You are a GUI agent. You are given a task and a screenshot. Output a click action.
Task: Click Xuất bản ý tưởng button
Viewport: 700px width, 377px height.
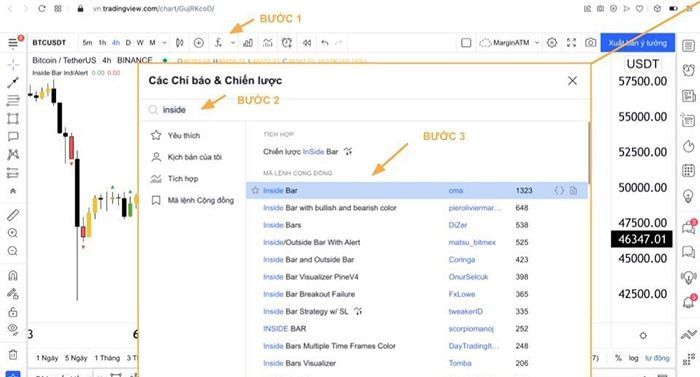638,43
